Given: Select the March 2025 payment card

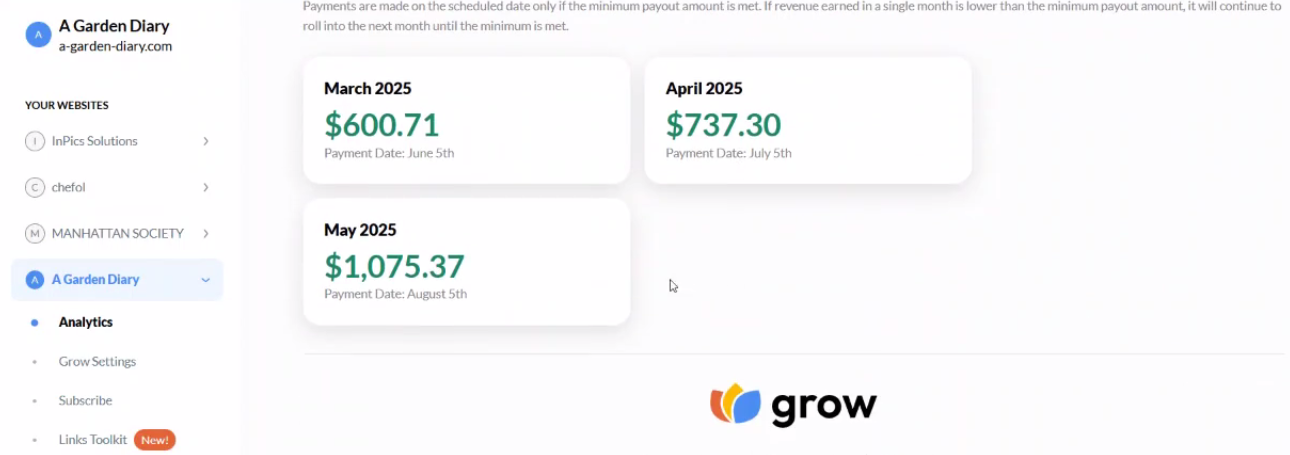Looking at the screenshot, I should click(x=467, y=120).
